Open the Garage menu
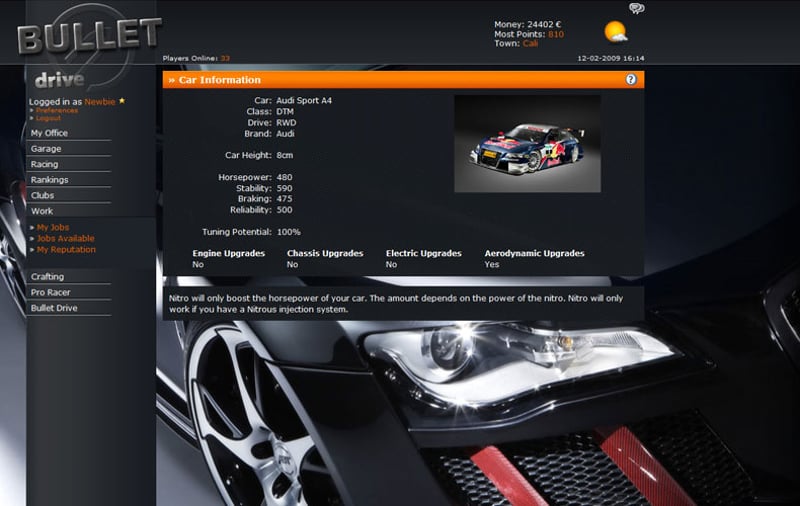800x506 pixels. pyautogui.click(x=46, y=148)
